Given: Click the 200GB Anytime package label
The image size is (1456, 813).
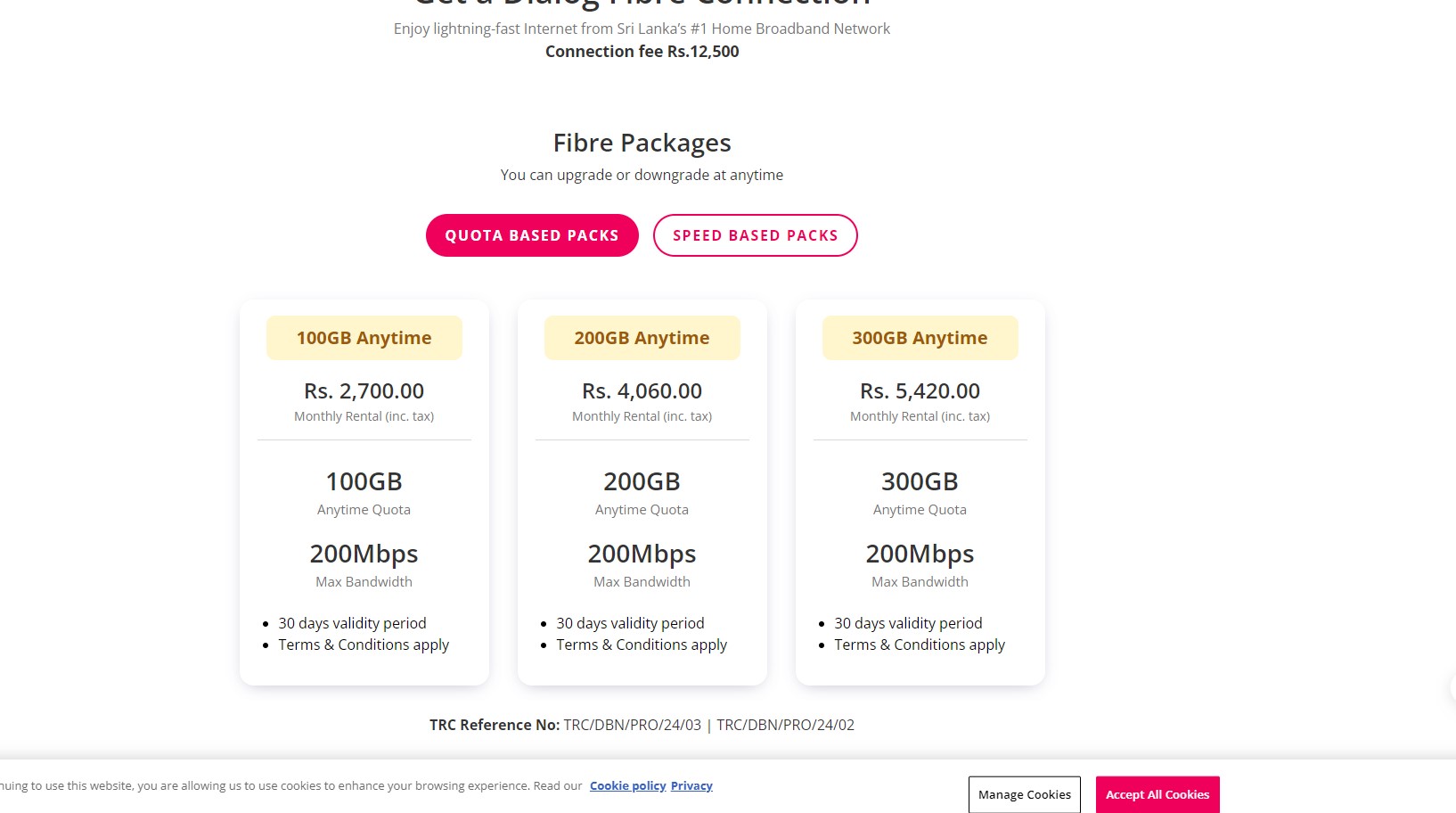Looking at the screenshot, I should point(642,338).
